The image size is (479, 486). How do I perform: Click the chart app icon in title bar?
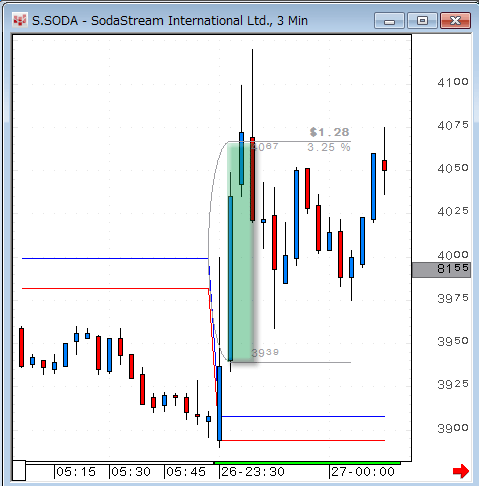[19, 20]
